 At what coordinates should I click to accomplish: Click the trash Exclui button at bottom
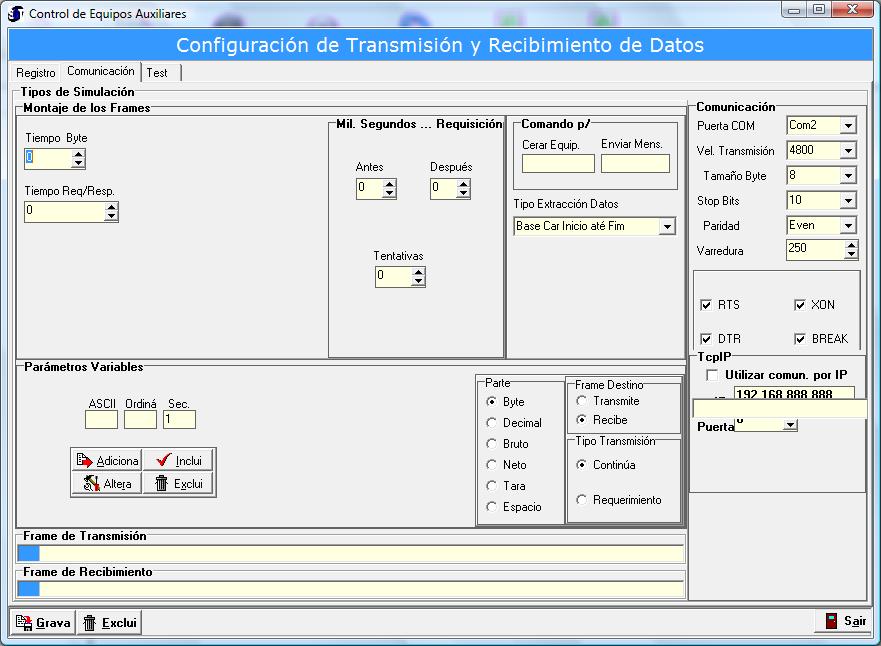(x=109, y=622)
